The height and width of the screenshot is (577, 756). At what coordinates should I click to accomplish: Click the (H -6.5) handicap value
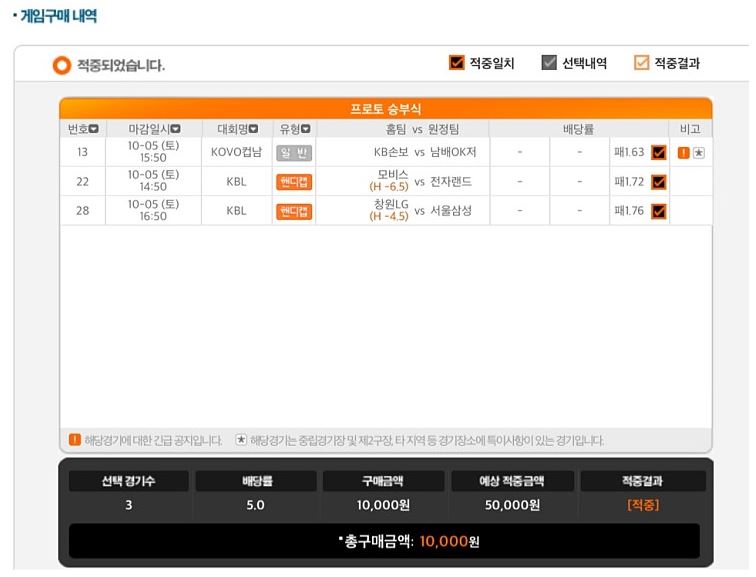point(389,187)
